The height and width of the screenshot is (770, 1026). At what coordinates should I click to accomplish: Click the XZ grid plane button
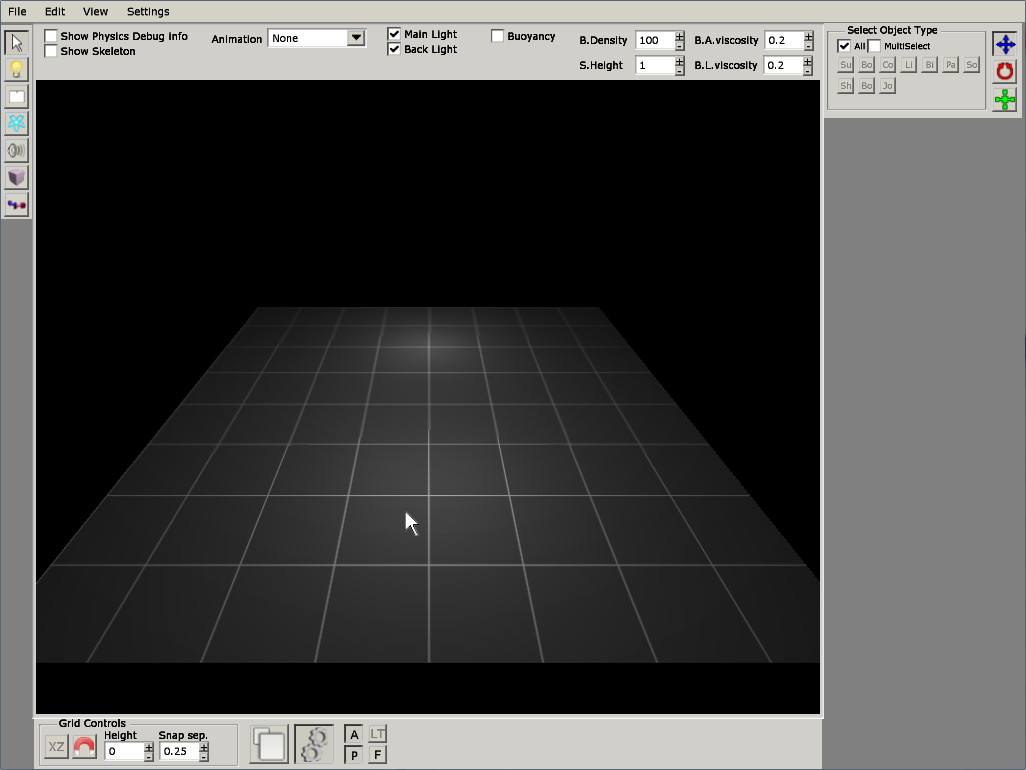[57, 747]
